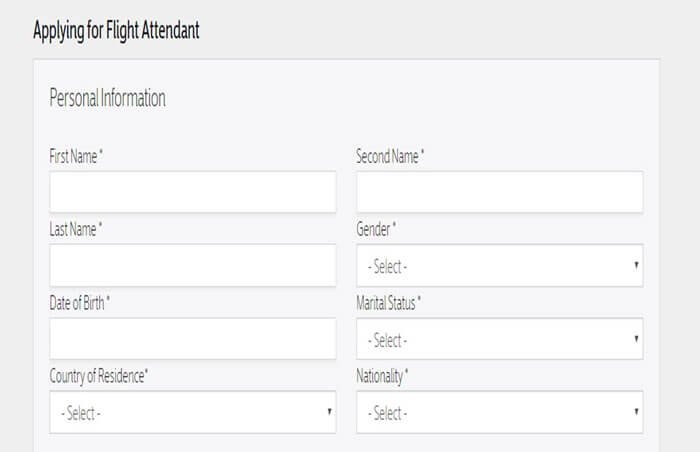Open the Gender dropdown
This screenshot has width=700, height=452.
[499, 266]
